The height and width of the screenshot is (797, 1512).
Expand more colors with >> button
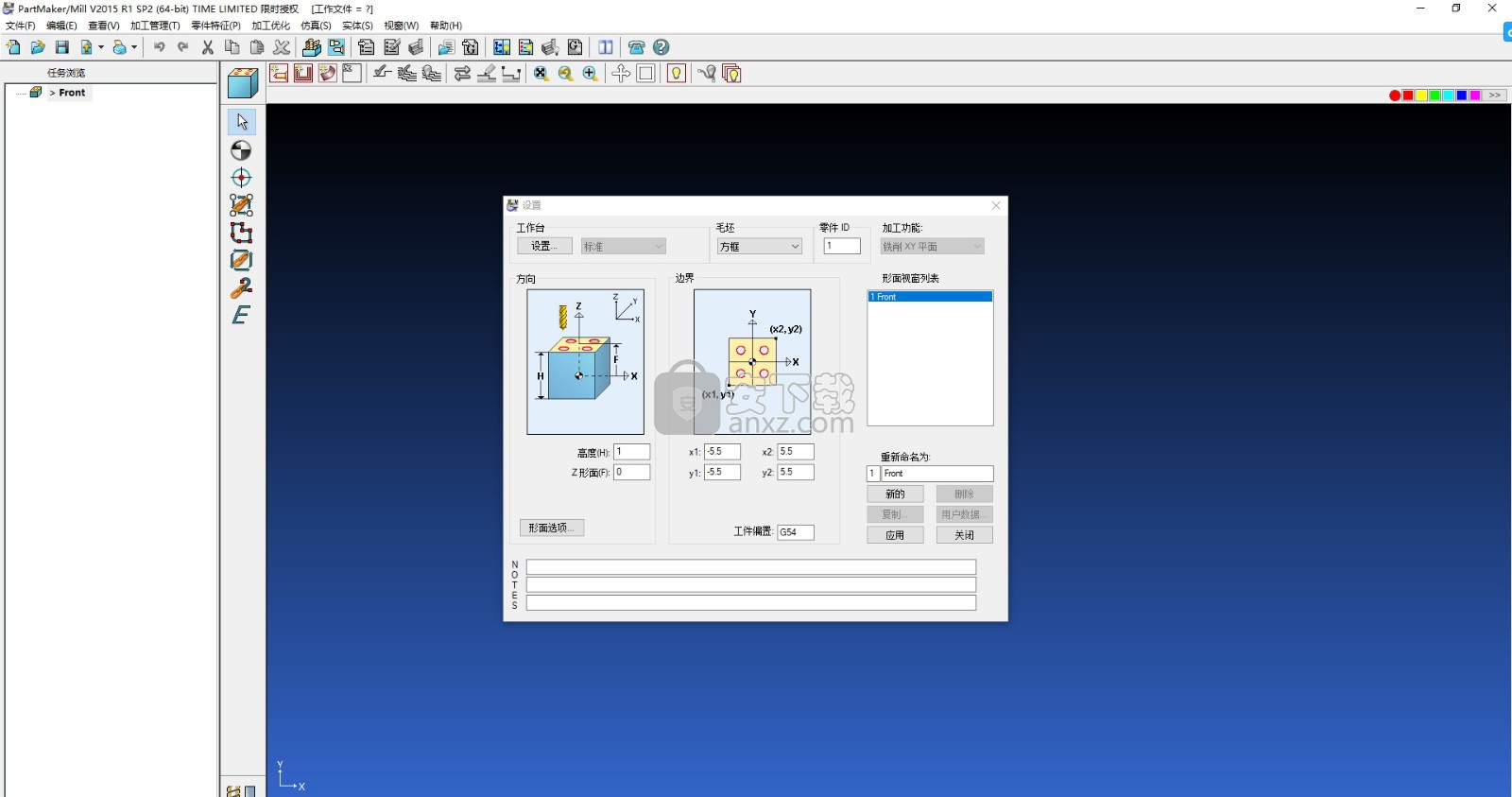pos(1495,95)
